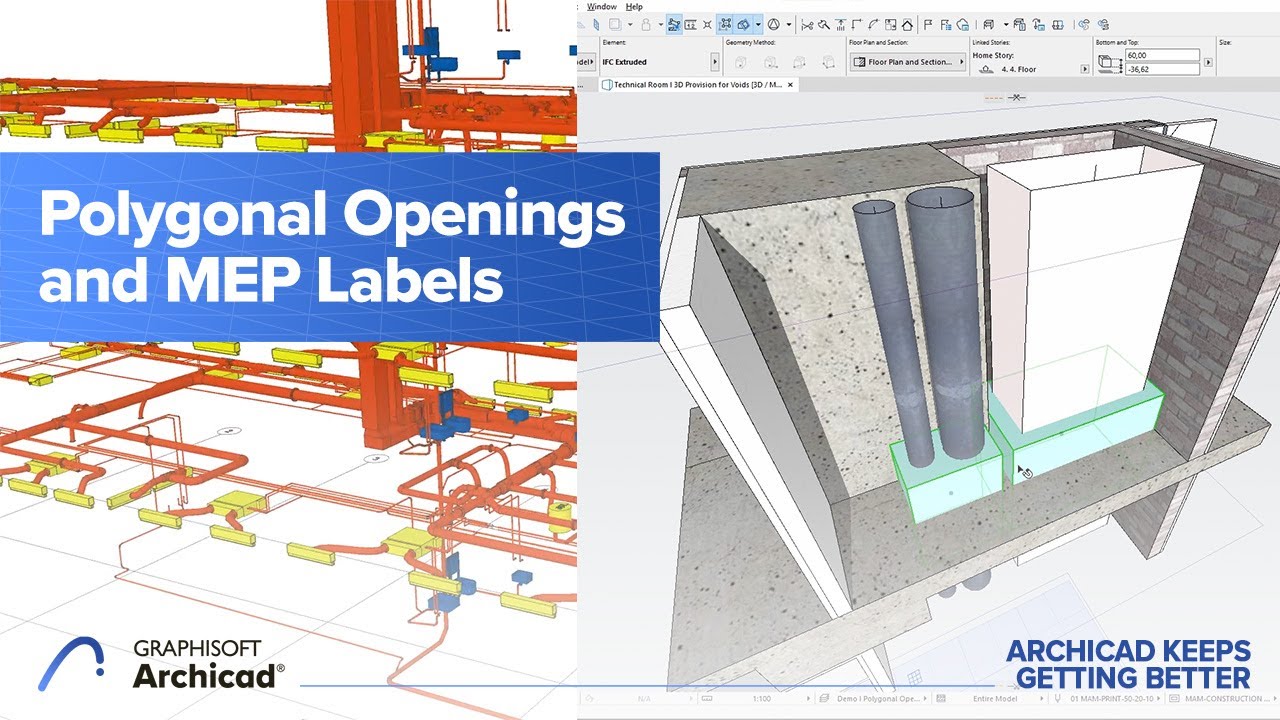
Task: Open dropdown next to circle-triangle icon
Action: coord(789,24)
